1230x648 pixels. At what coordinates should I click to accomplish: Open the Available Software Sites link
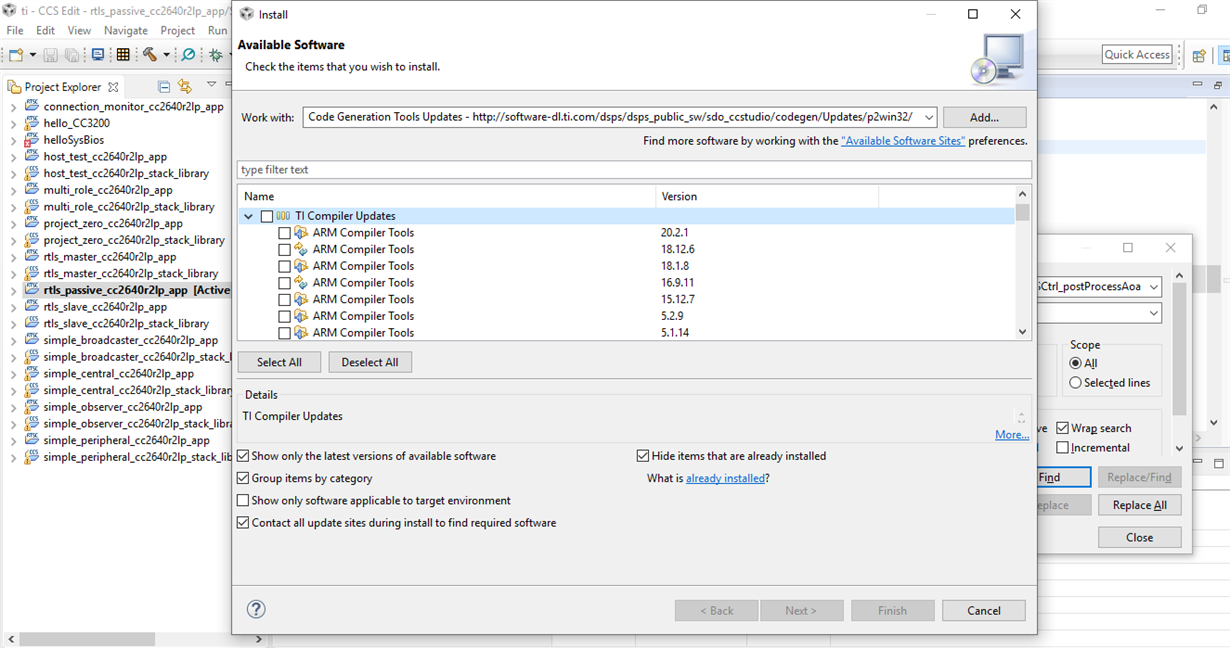[x=903, y=141]
